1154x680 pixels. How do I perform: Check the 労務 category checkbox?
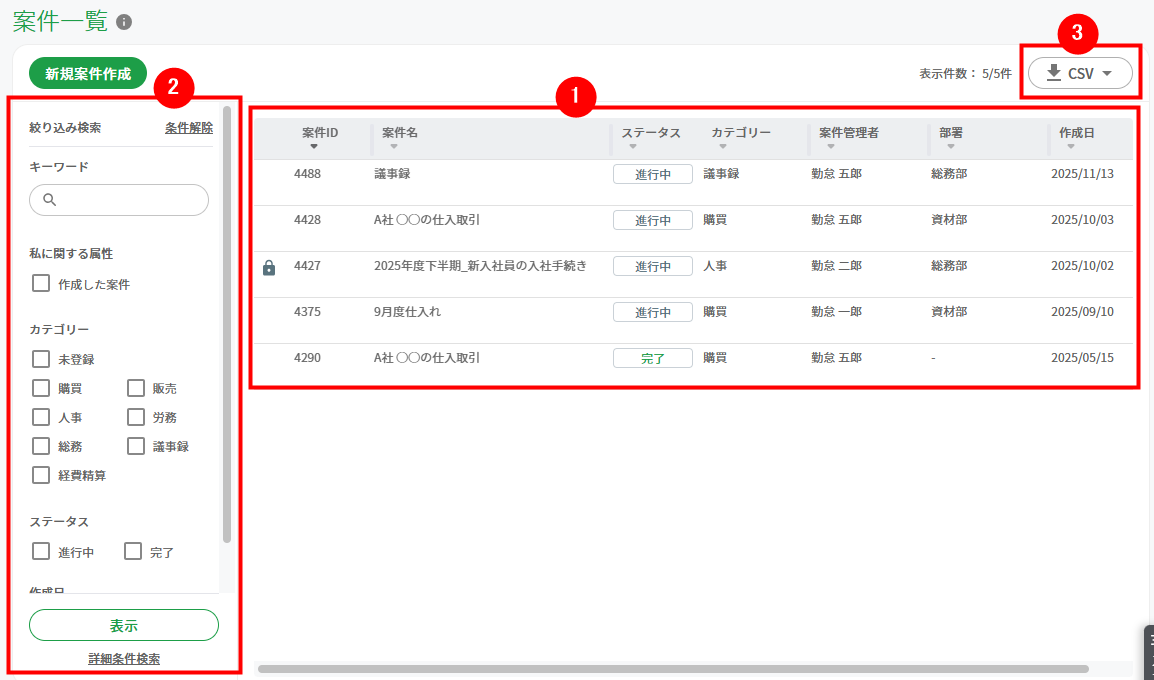135,417
